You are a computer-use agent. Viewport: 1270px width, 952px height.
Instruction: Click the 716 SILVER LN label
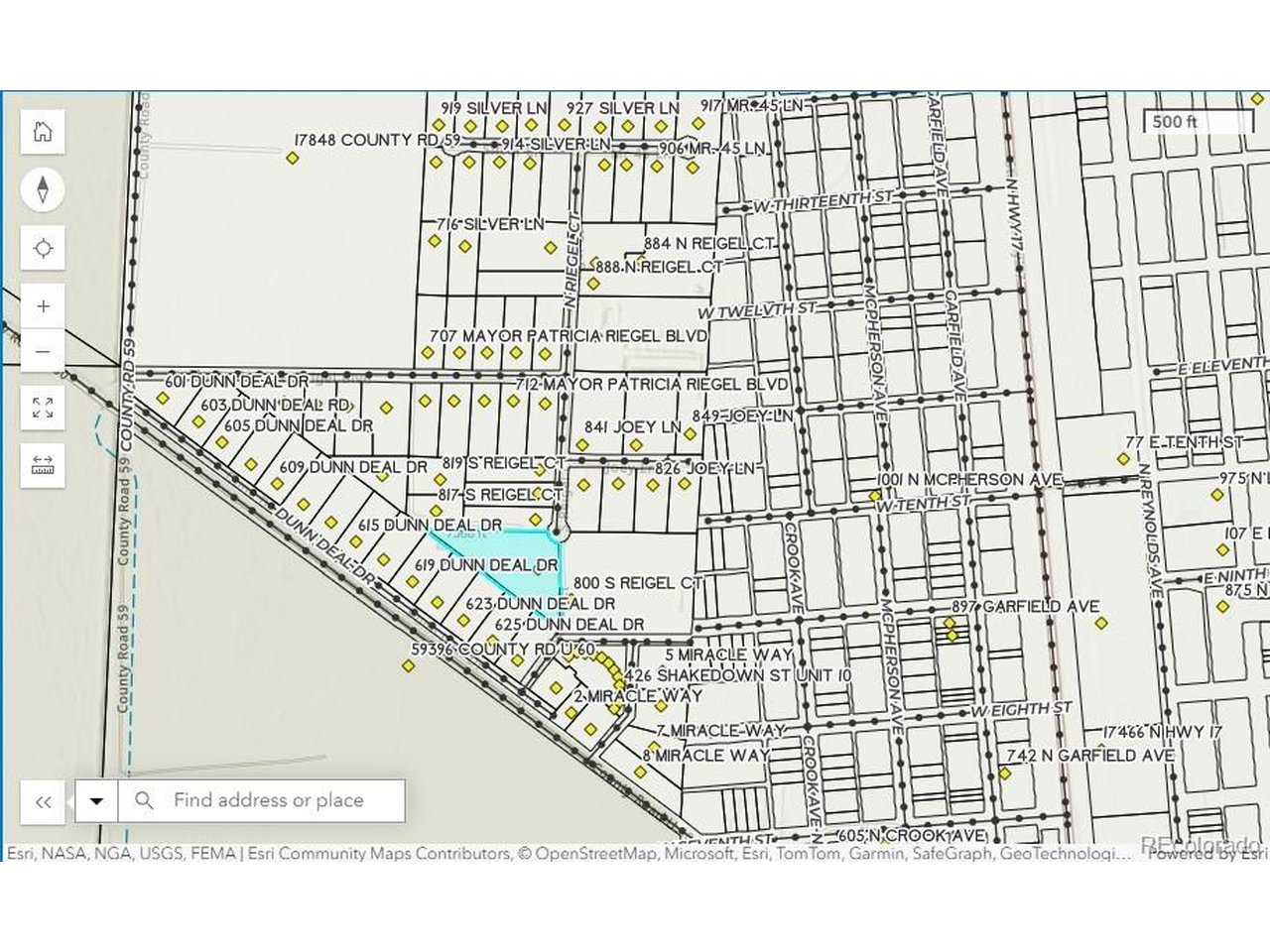(x=490, y=225)
